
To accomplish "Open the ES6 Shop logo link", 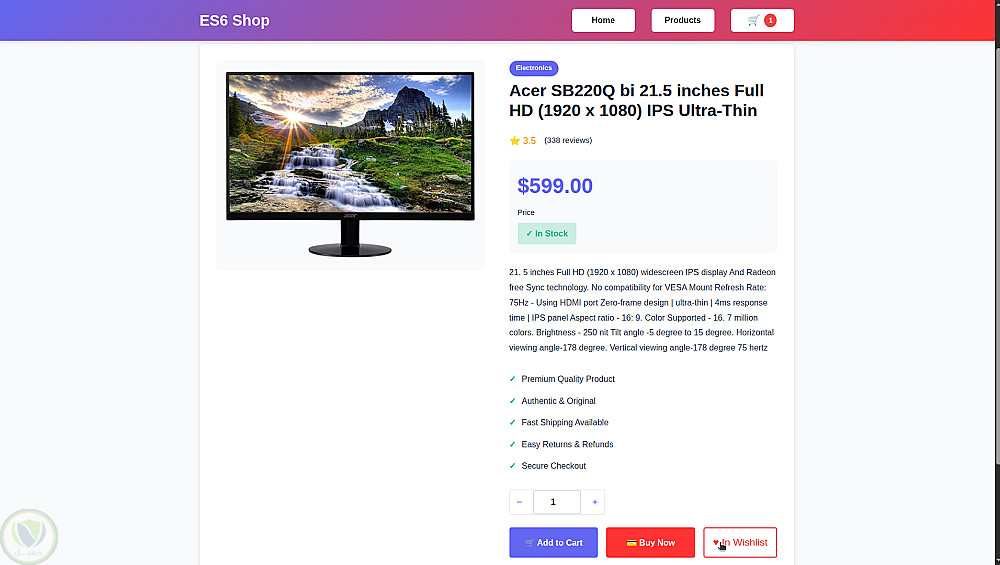I will pos(235,20).
